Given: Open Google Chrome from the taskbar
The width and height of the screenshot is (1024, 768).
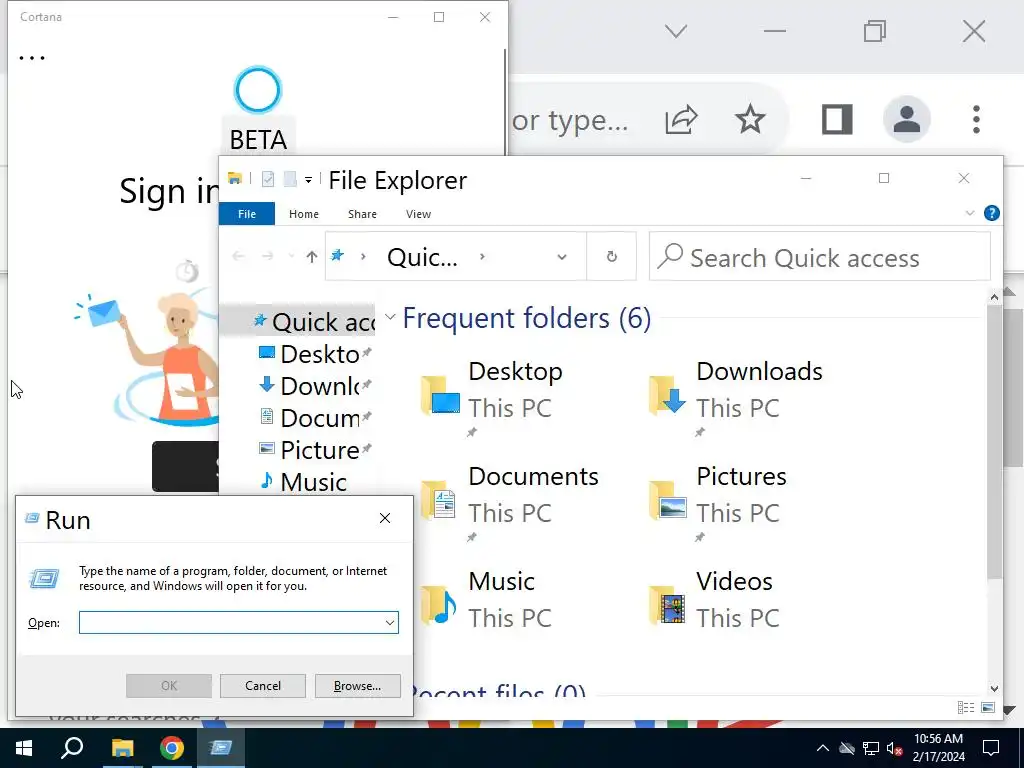Looking at the screenshot, I should coord(172,748).
